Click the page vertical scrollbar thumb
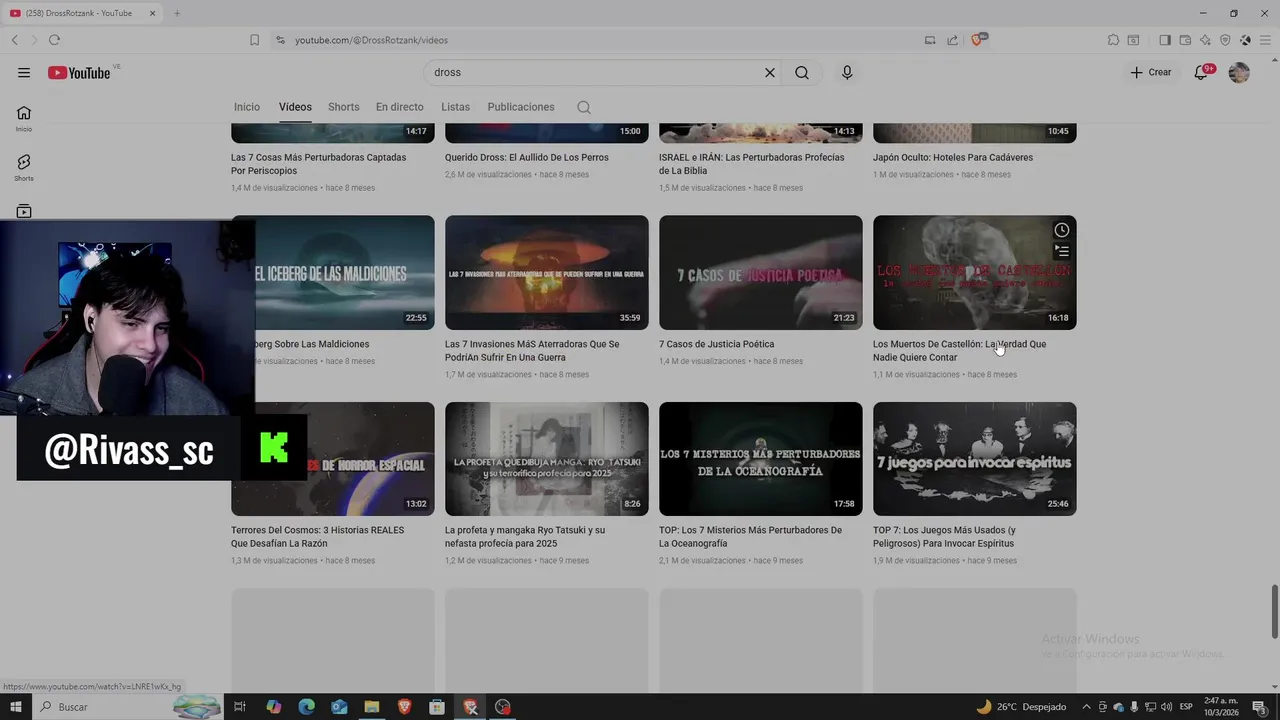The height and width of the screenshot is (720, 1280). tap(1275, 611)
